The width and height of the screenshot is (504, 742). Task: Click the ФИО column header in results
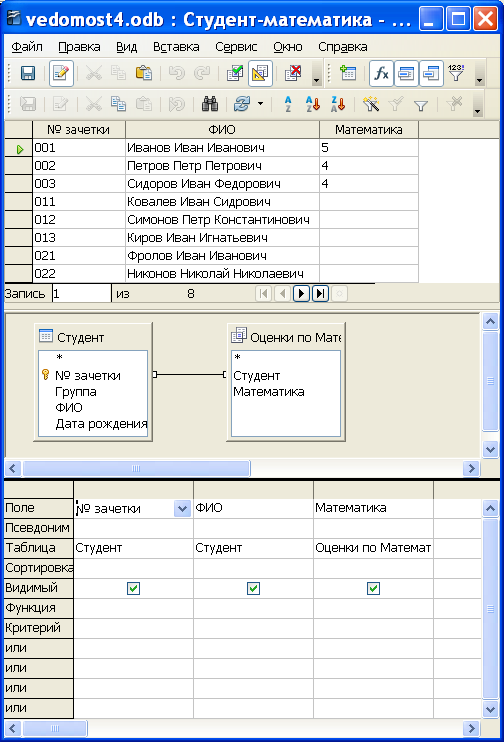pos(222,130)
